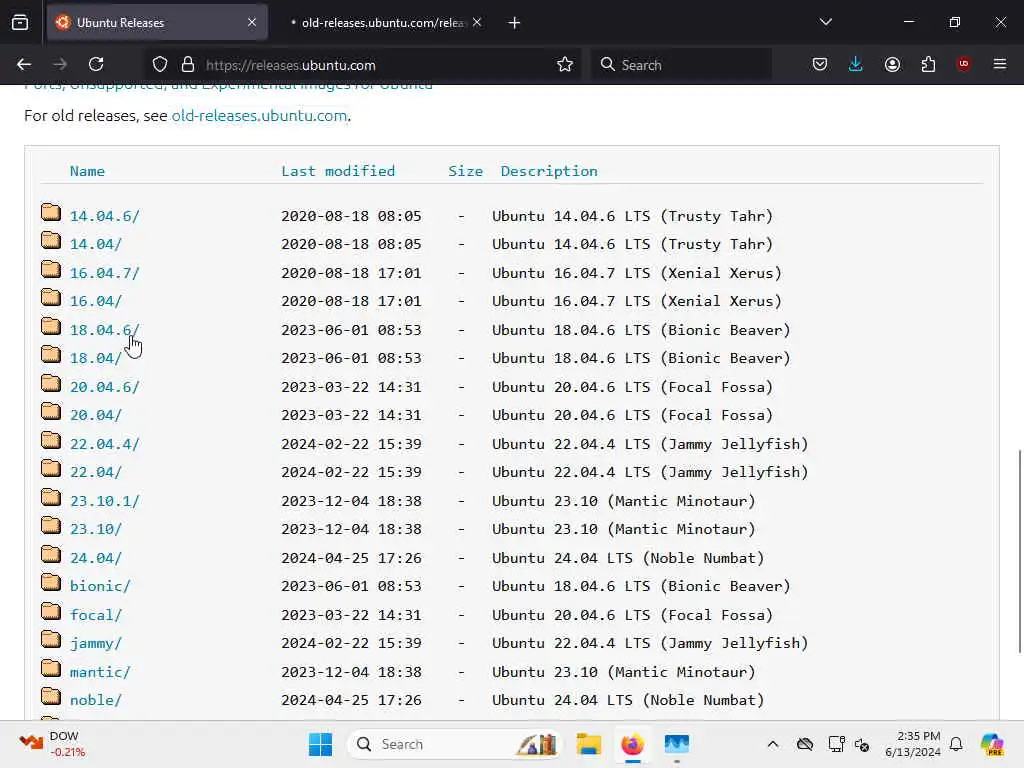1024x768 pixels.
Task: Open the 18.04.6/ directory
Action: [x=104, y=330]
